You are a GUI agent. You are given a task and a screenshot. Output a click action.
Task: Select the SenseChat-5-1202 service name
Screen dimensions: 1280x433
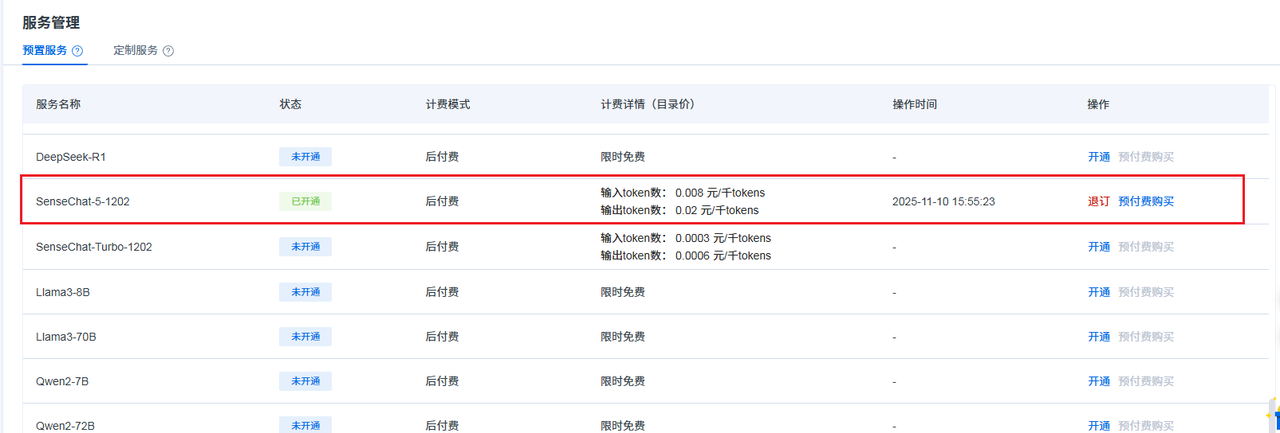click(82, 201)
